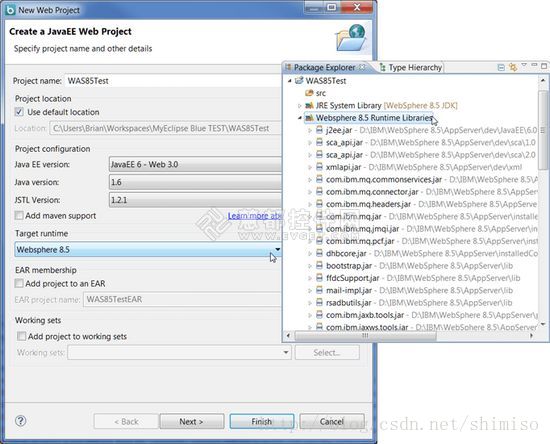Screen dimensions: 550x444
Task: Click the Collapse All icon in Package Explorer
Action: (x=501, y=67)
